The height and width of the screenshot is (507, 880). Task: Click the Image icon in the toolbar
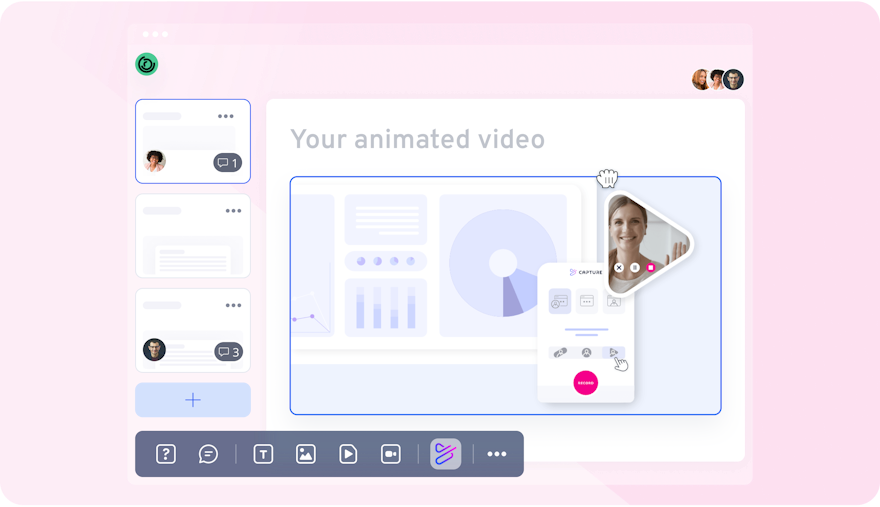click(306, 454)
